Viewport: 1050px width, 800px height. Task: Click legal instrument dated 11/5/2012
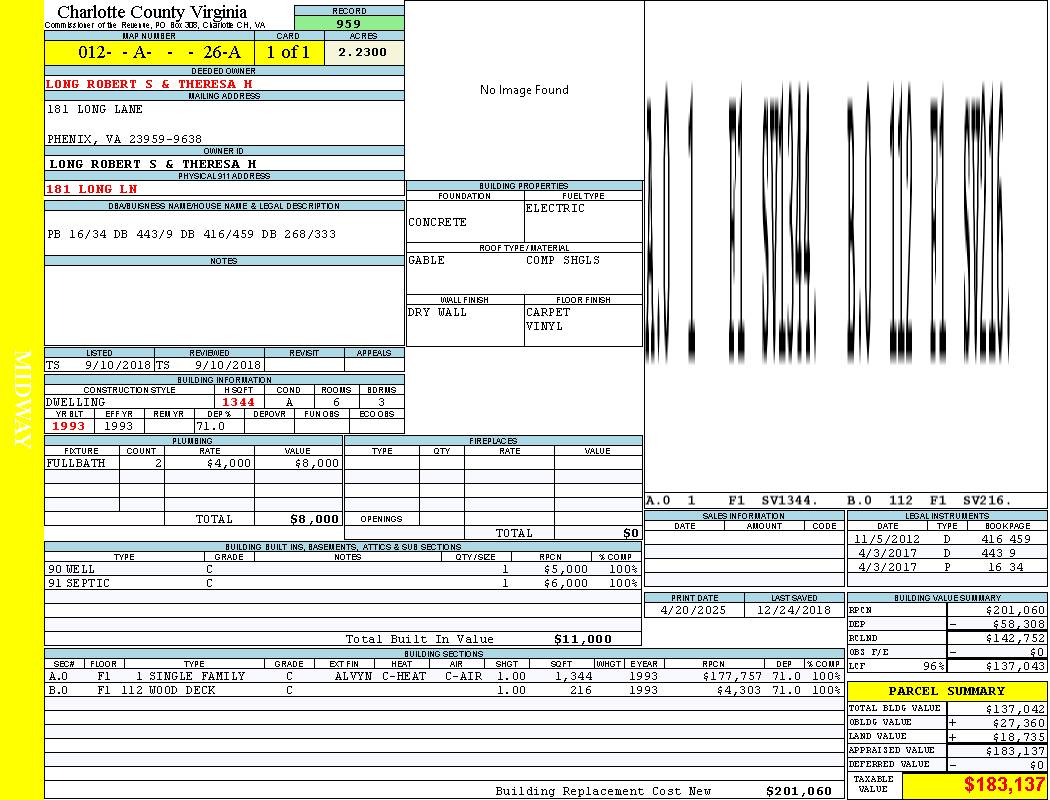887,539
